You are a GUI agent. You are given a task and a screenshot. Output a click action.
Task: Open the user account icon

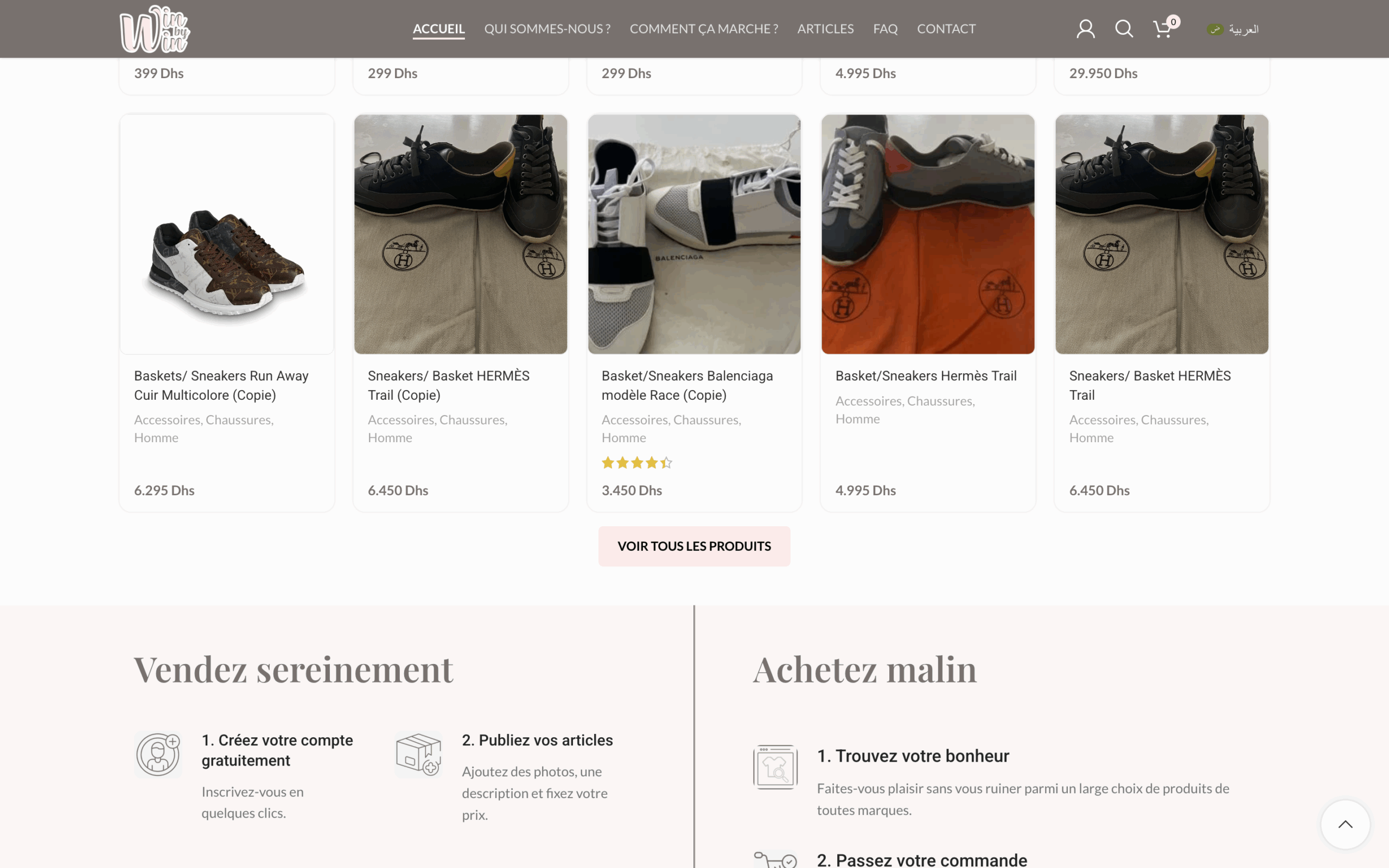(1085, 29)
